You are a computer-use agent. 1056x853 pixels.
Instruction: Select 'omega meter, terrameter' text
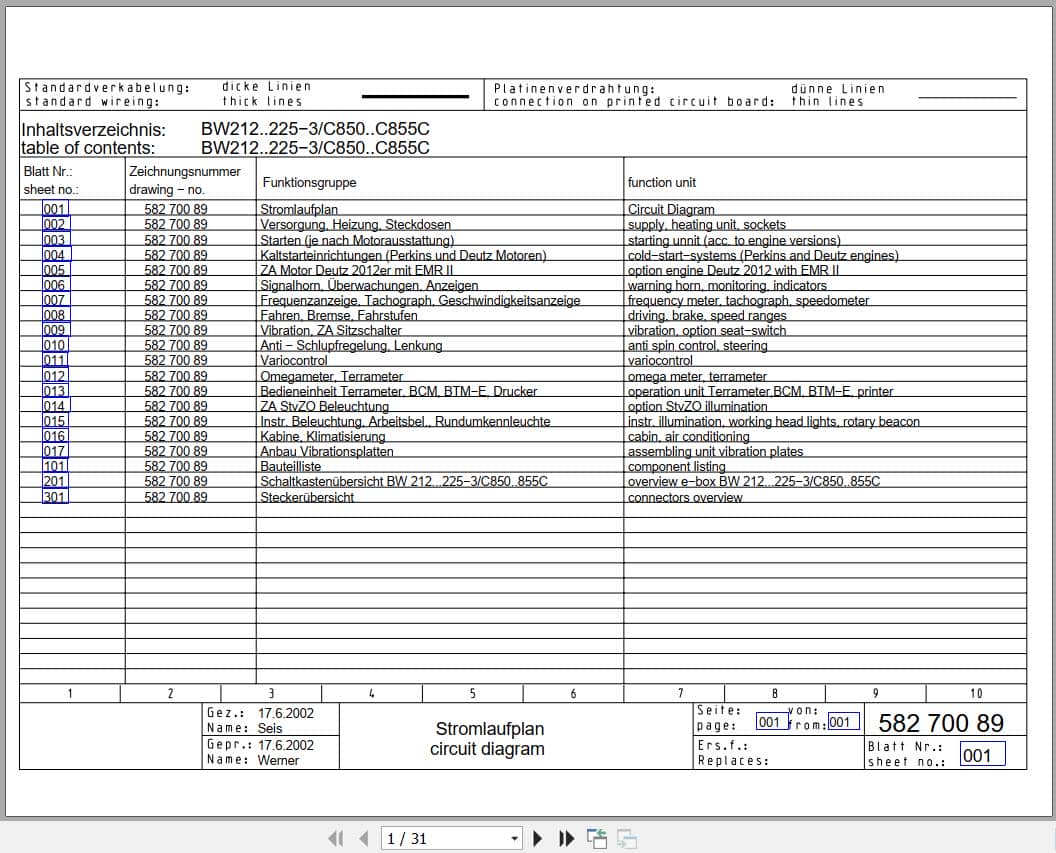click(697, 376)
